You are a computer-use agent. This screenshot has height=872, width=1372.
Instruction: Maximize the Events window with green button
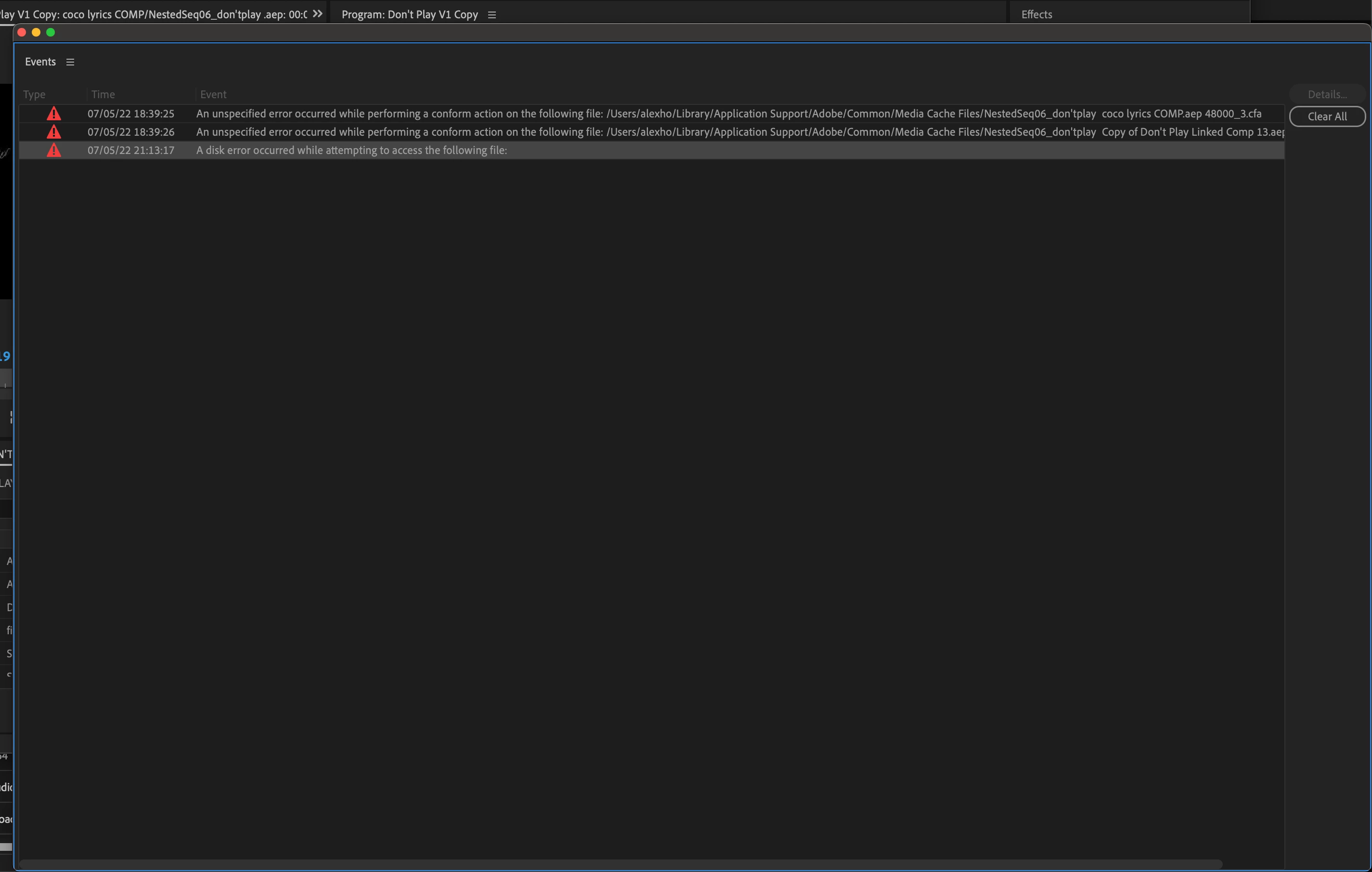51,32
